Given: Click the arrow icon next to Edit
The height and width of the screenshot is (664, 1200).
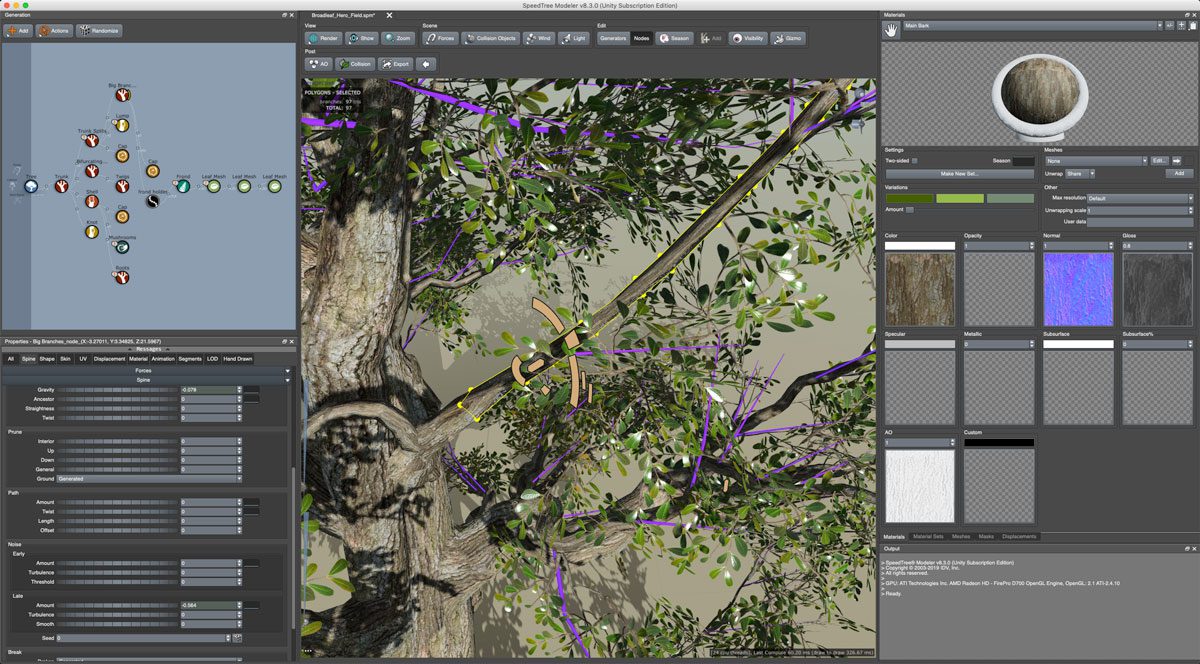Looking at the screenshot, I should [x=1177, y=160].
